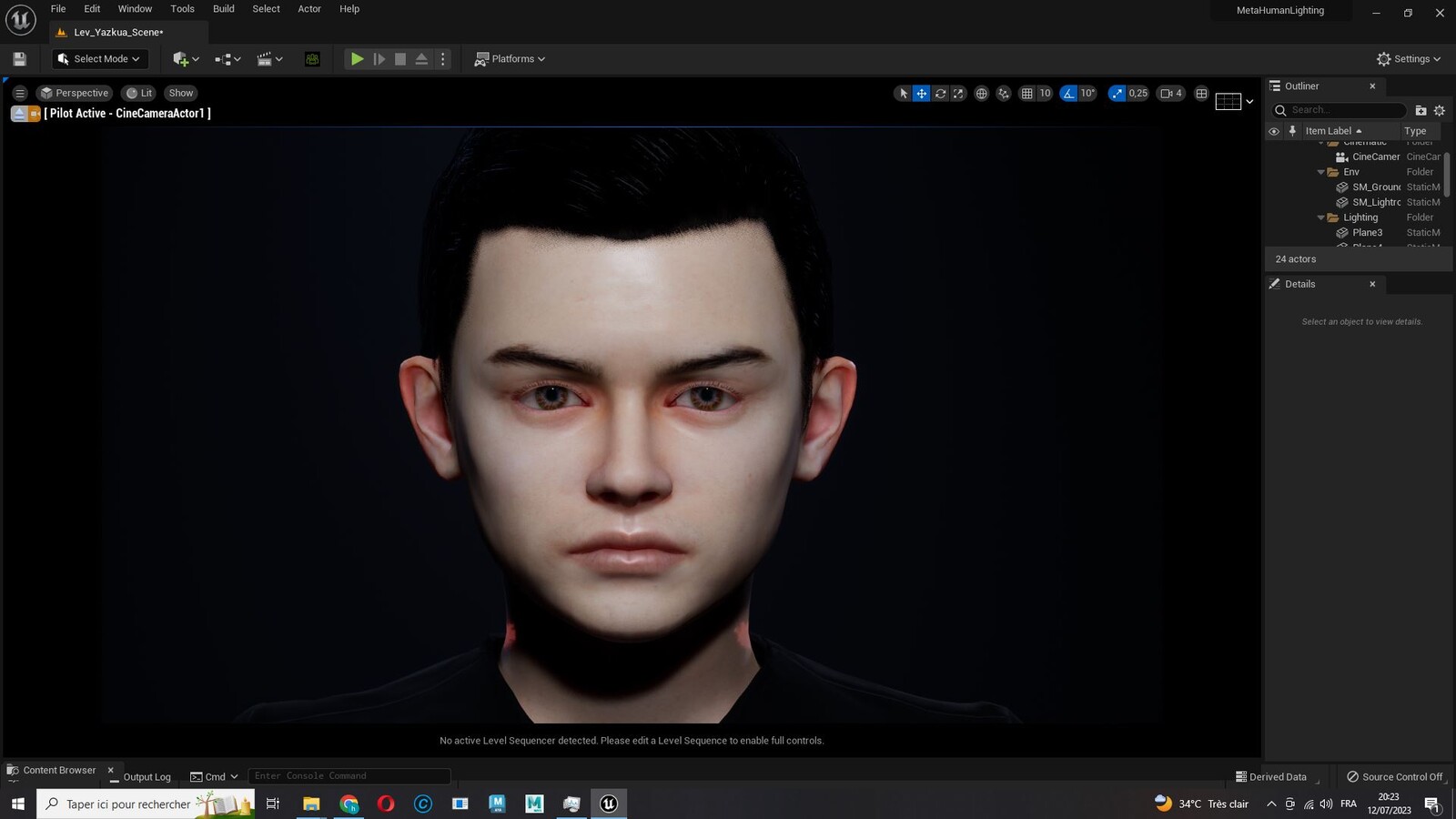Toggle surface snapping icon
1456x819 pixels.
click(x=1004, y=93)
